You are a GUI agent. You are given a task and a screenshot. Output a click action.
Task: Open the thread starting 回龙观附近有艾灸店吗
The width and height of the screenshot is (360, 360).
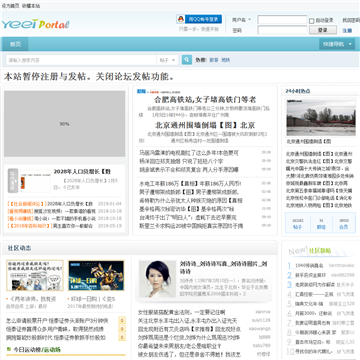190,329
